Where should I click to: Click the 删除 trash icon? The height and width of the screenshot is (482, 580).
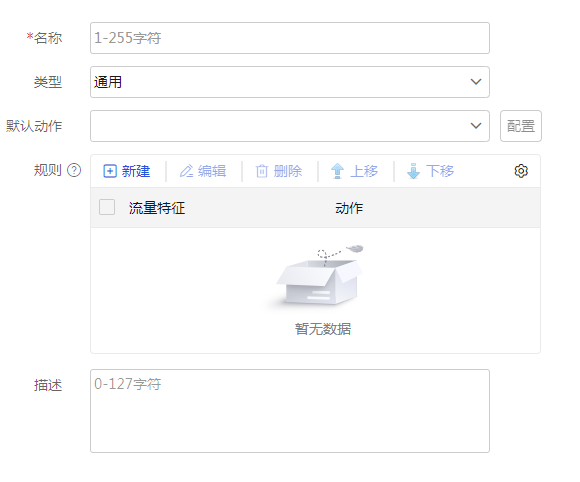tap(262, 171)
